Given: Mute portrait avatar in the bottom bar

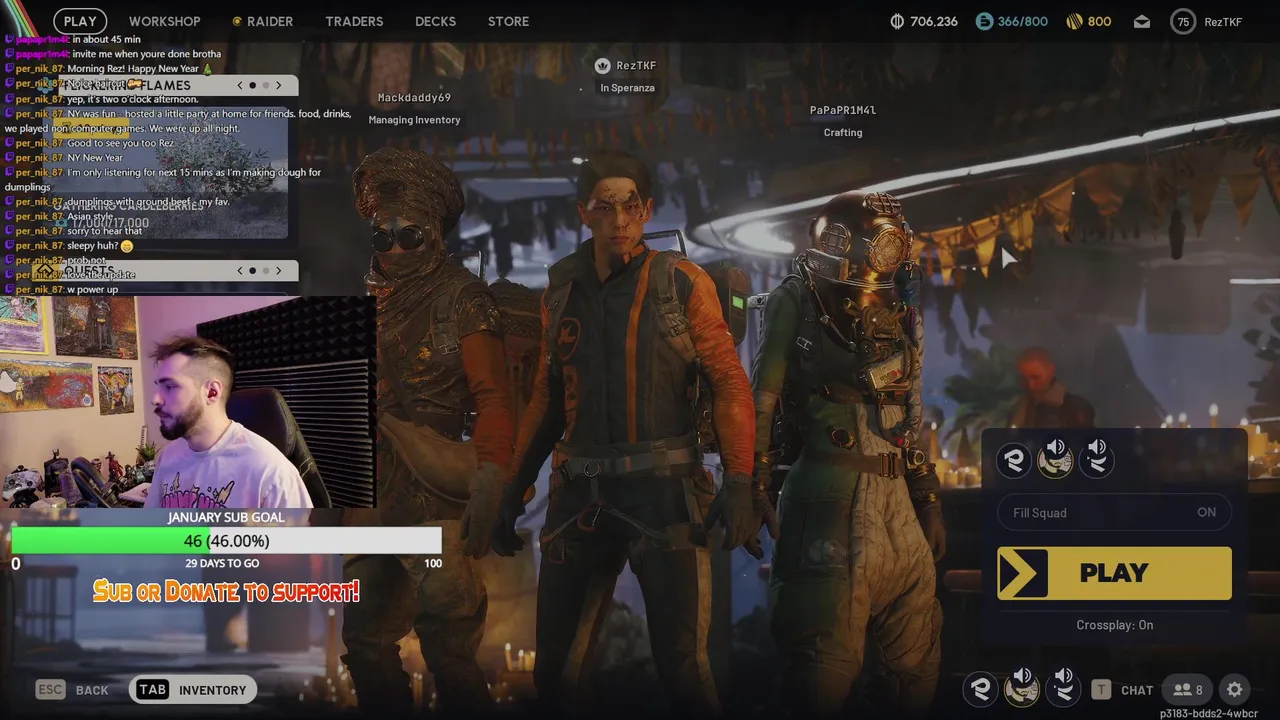Looking at the screenshot, I should [1022, 688].
